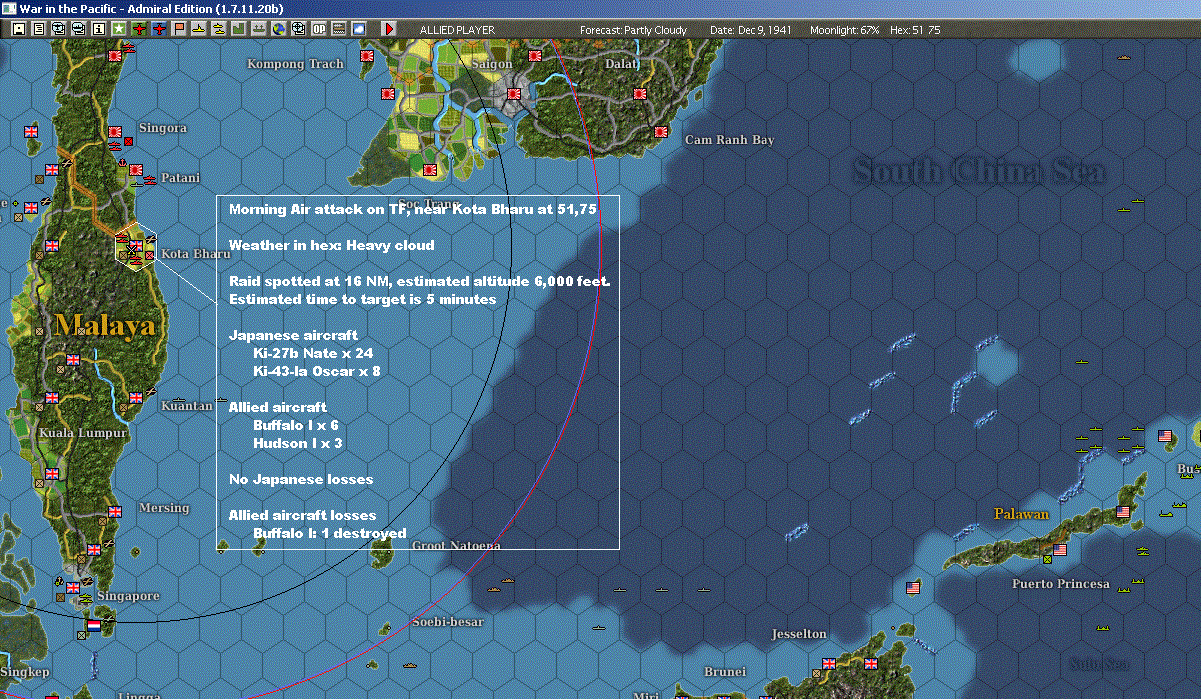The width and height of the screenshot is (1201, 699).
Task: Click the save game disk icon
Action: tap(18, 29)
